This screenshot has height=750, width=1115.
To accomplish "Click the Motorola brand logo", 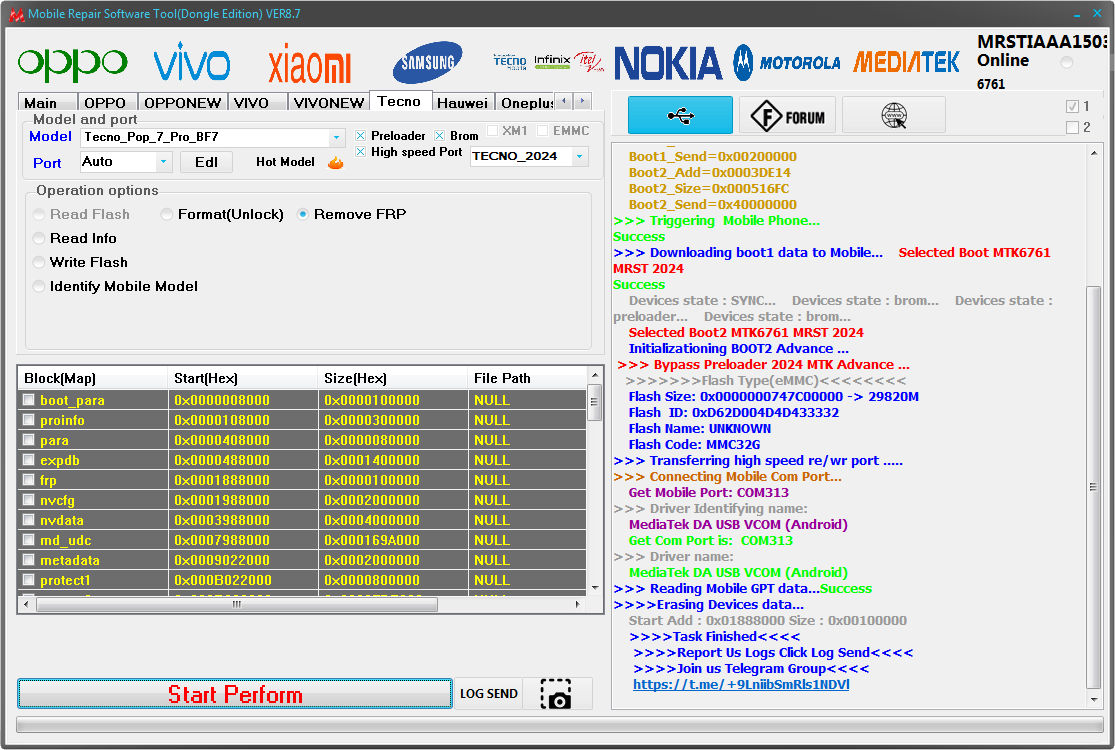I will click(787, 63).
